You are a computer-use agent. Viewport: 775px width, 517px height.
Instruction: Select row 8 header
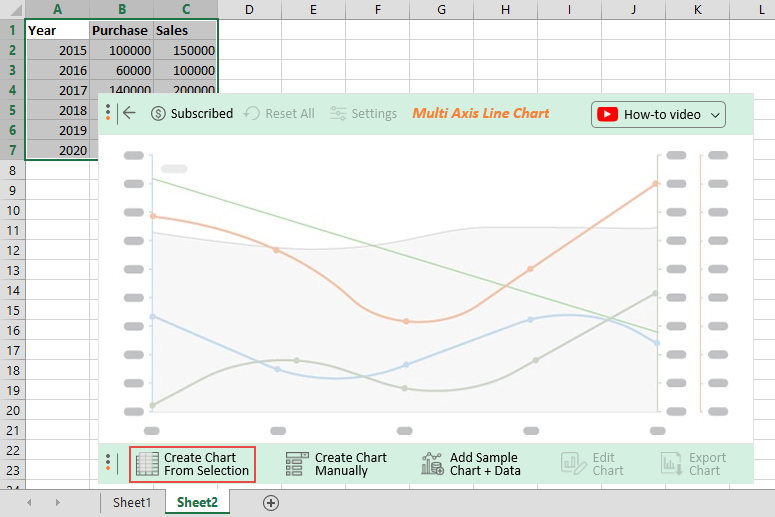[12, 171]
